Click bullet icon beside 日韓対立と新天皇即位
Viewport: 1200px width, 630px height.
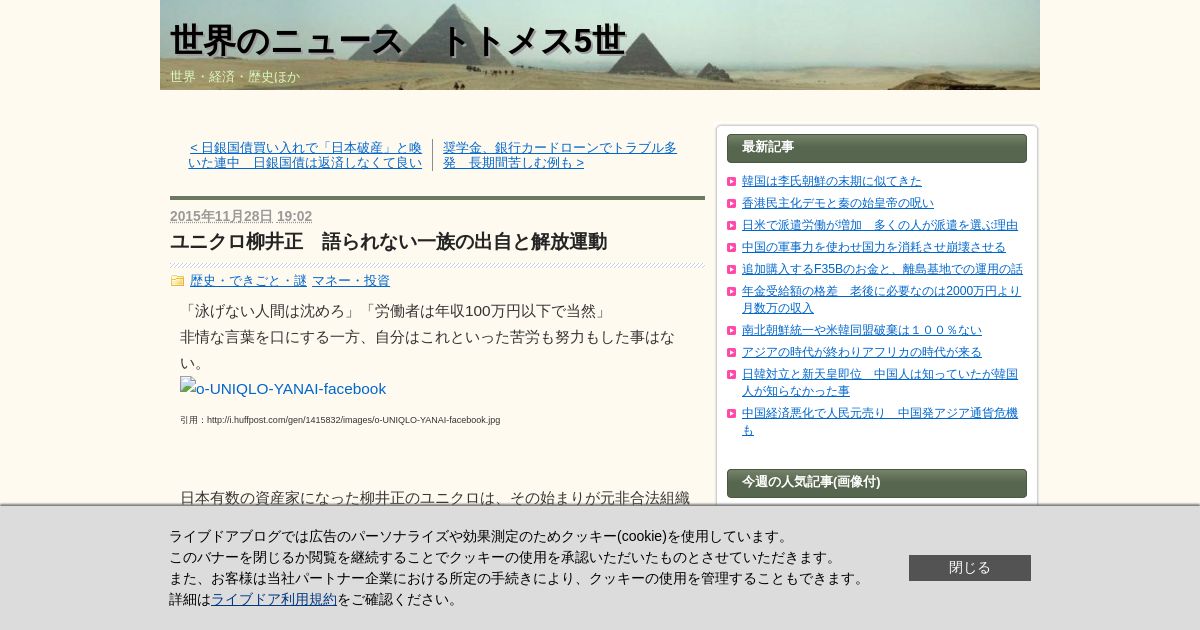click(732, 375)
